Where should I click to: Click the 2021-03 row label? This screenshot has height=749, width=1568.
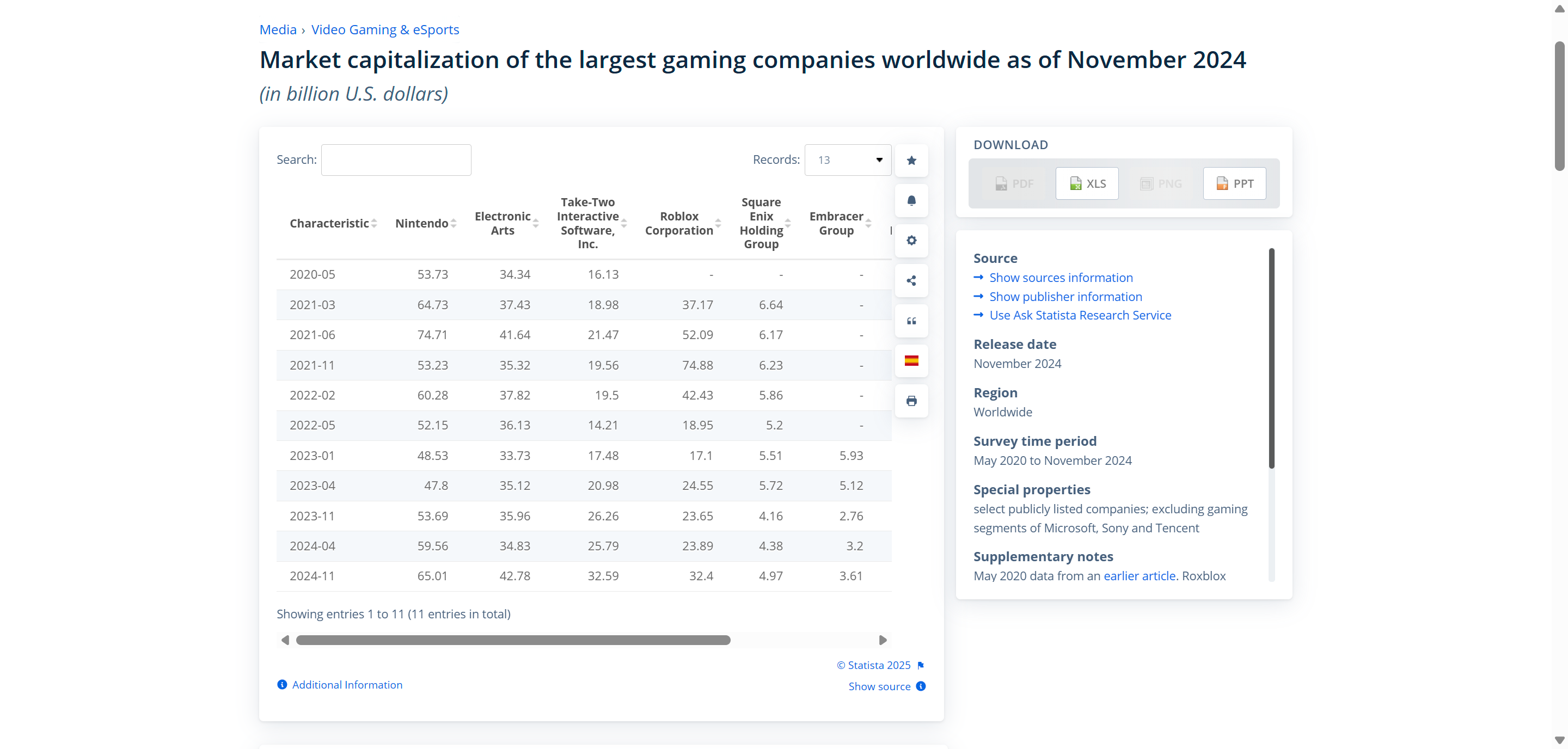point(313,305)
